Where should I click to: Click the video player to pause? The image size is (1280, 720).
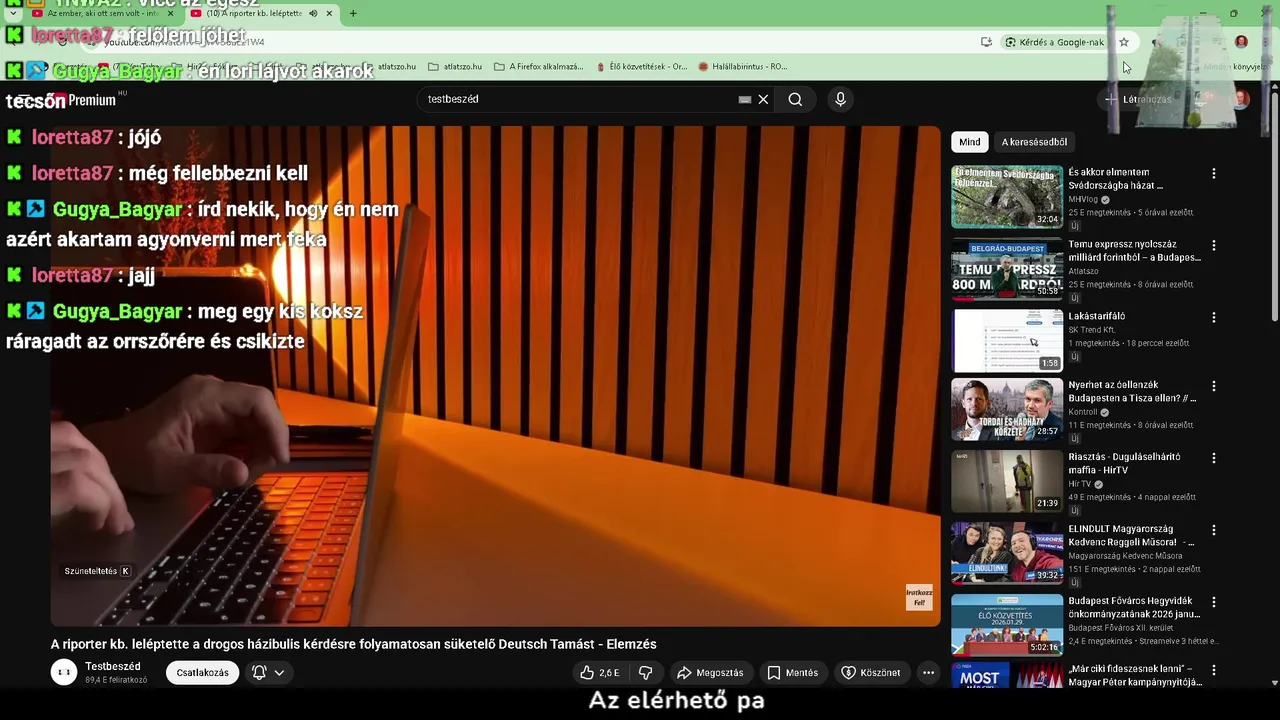tap(496, 376)
